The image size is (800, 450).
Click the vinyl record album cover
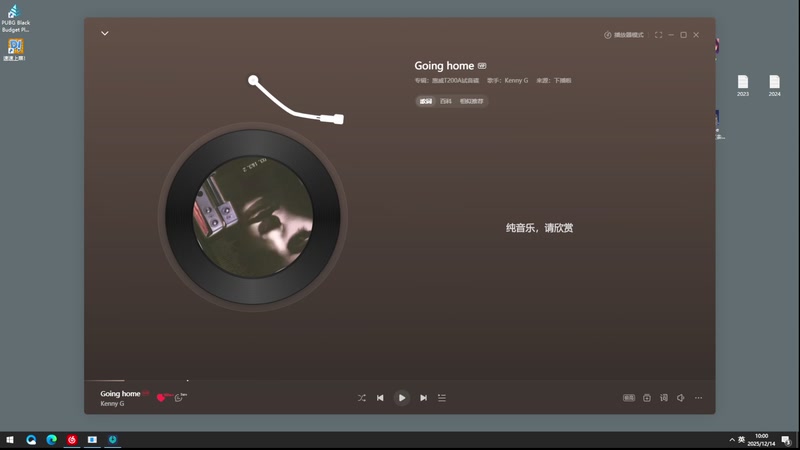click(x=253, y=217)
